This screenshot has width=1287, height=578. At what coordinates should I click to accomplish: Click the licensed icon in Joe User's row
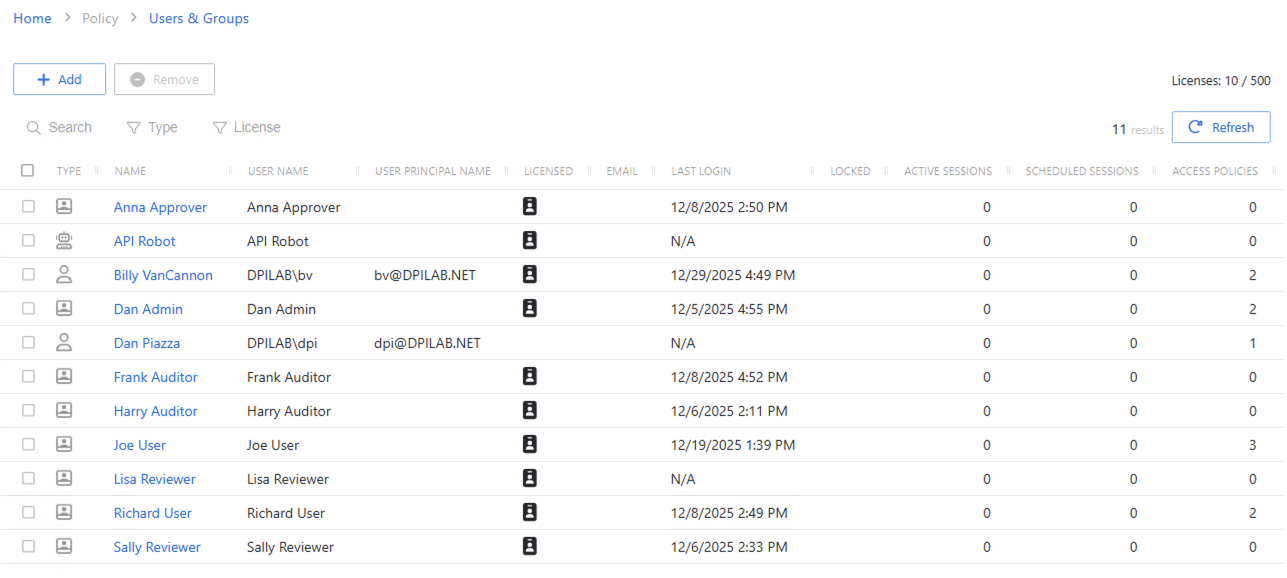coord(530,444)
